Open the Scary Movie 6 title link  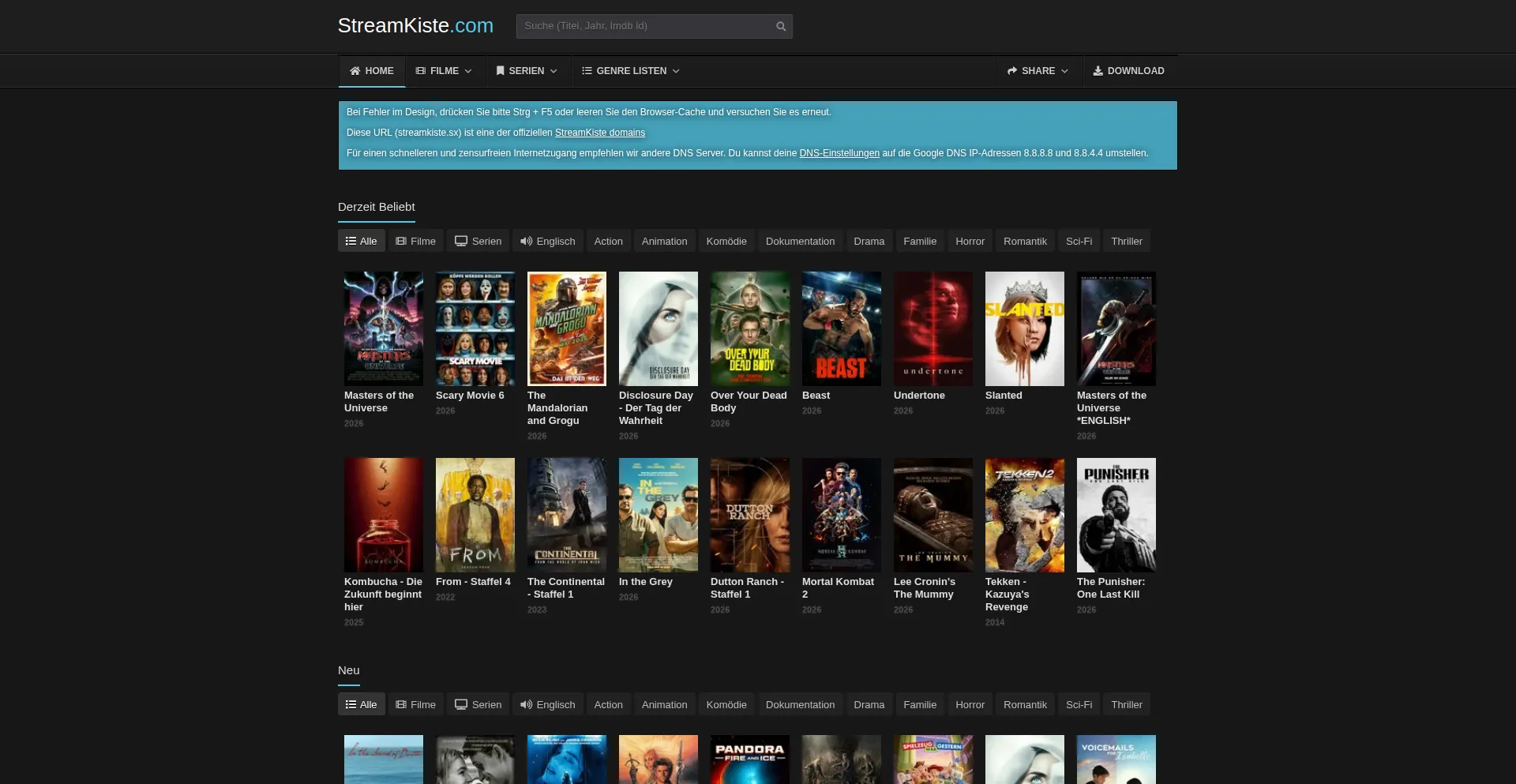[470, 396]
